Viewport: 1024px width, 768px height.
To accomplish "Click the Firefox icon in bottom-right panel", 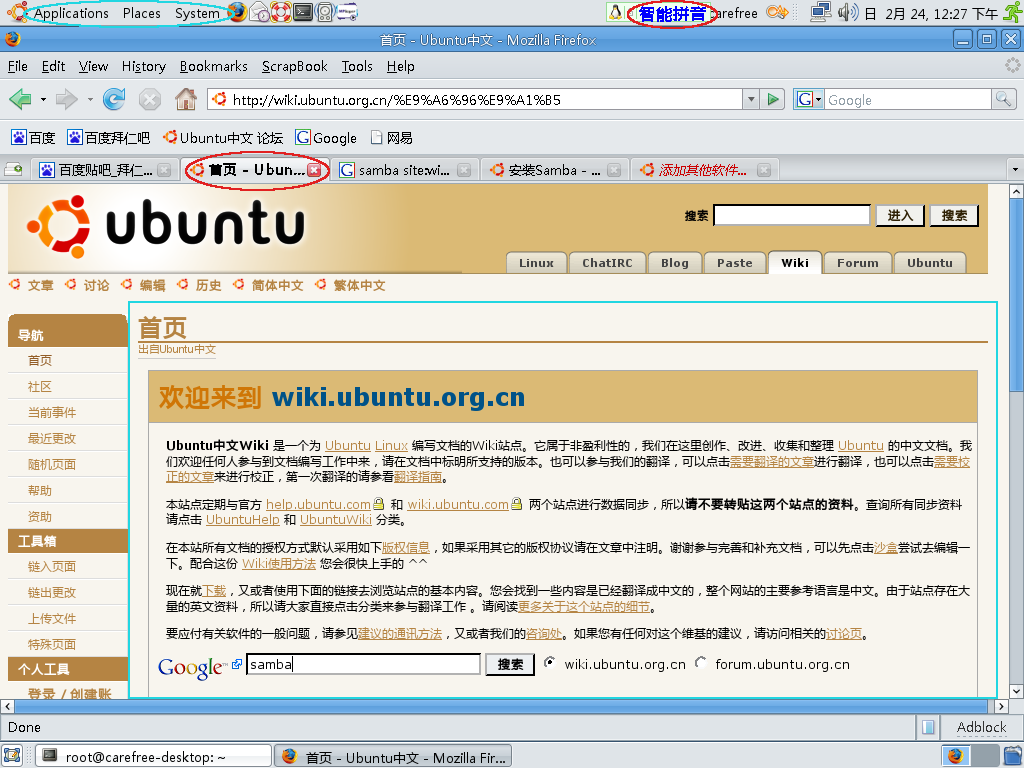I will point(955,756).
